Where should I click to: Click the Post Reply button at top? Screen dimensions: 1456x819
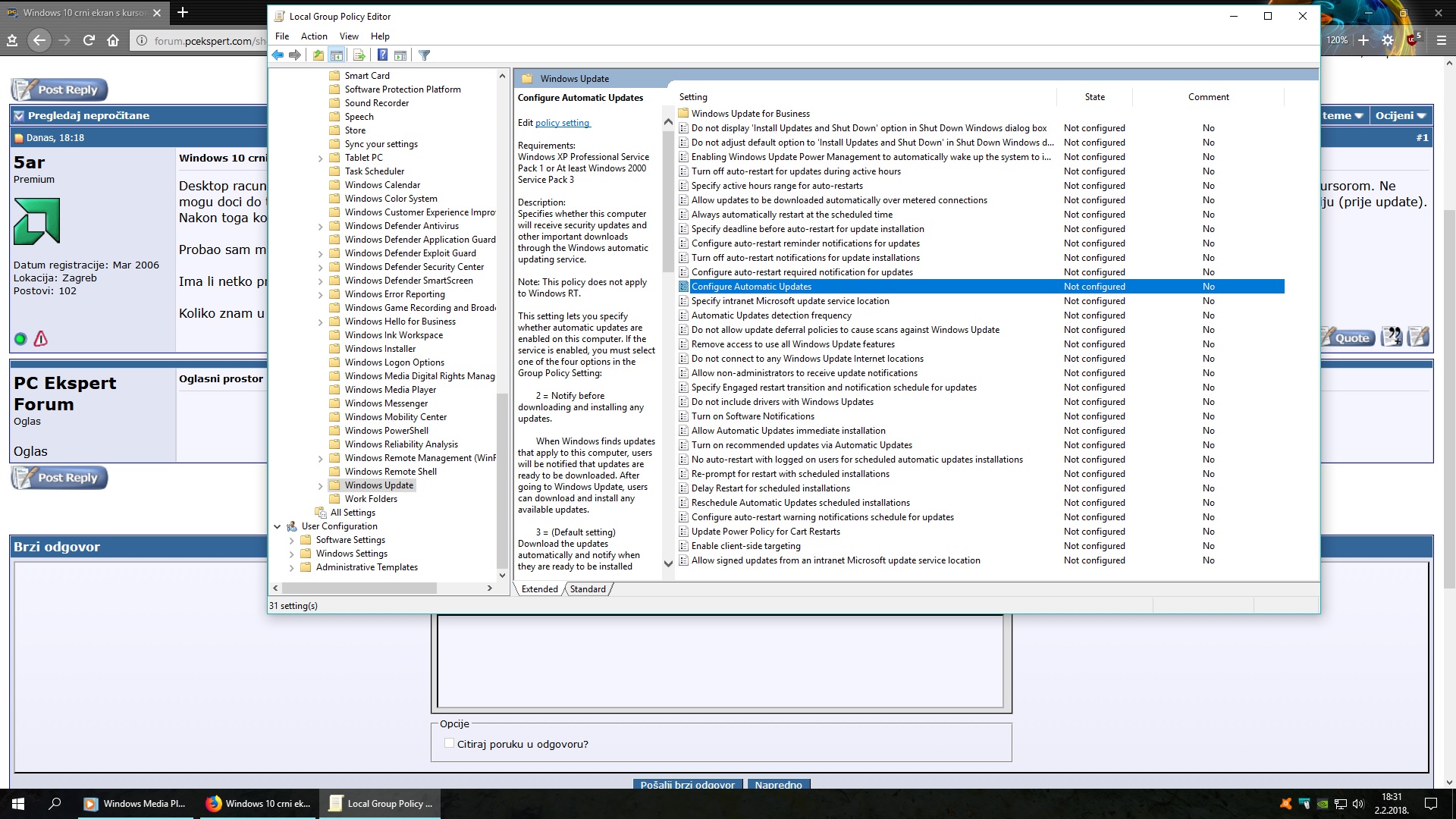pos(60,89)
